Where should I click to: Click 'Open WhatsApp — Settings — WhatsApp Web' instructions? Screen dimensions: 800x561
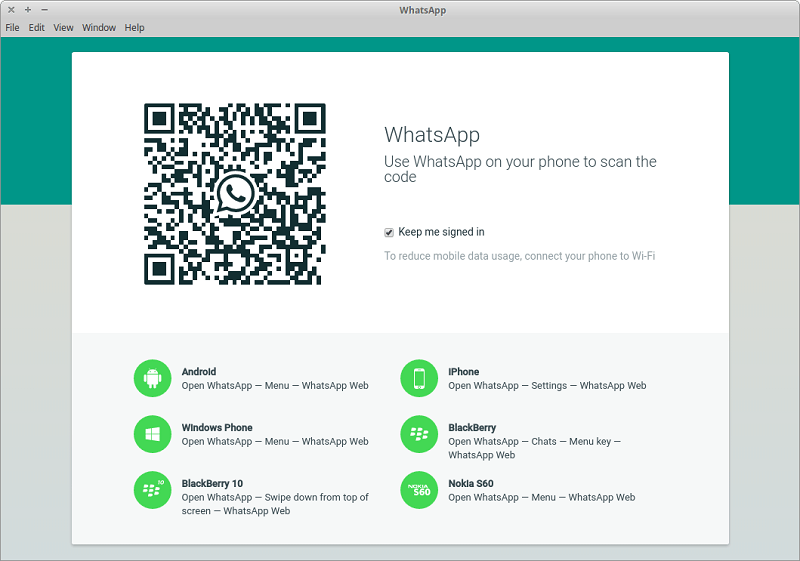click(547, 386)
